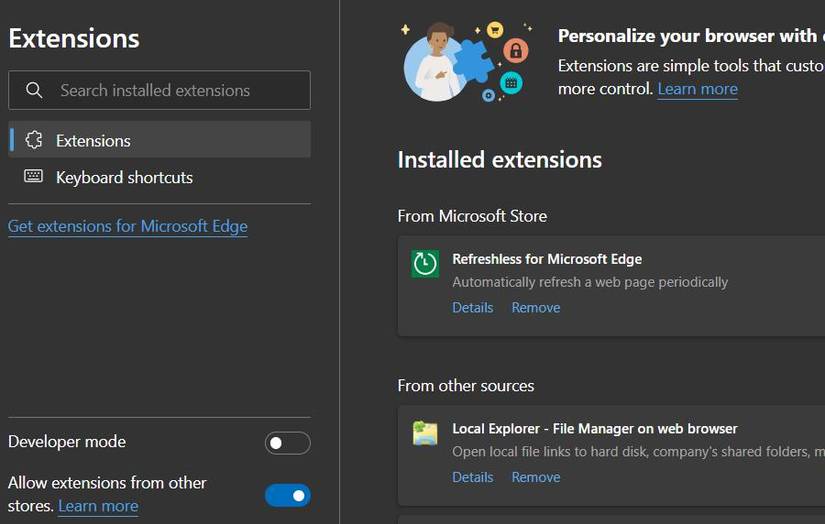The image size is (825, 524).
Task: Click the Refreshless for Microsoft Edge title
Action: pyautogui.click(x=547, y=259)
